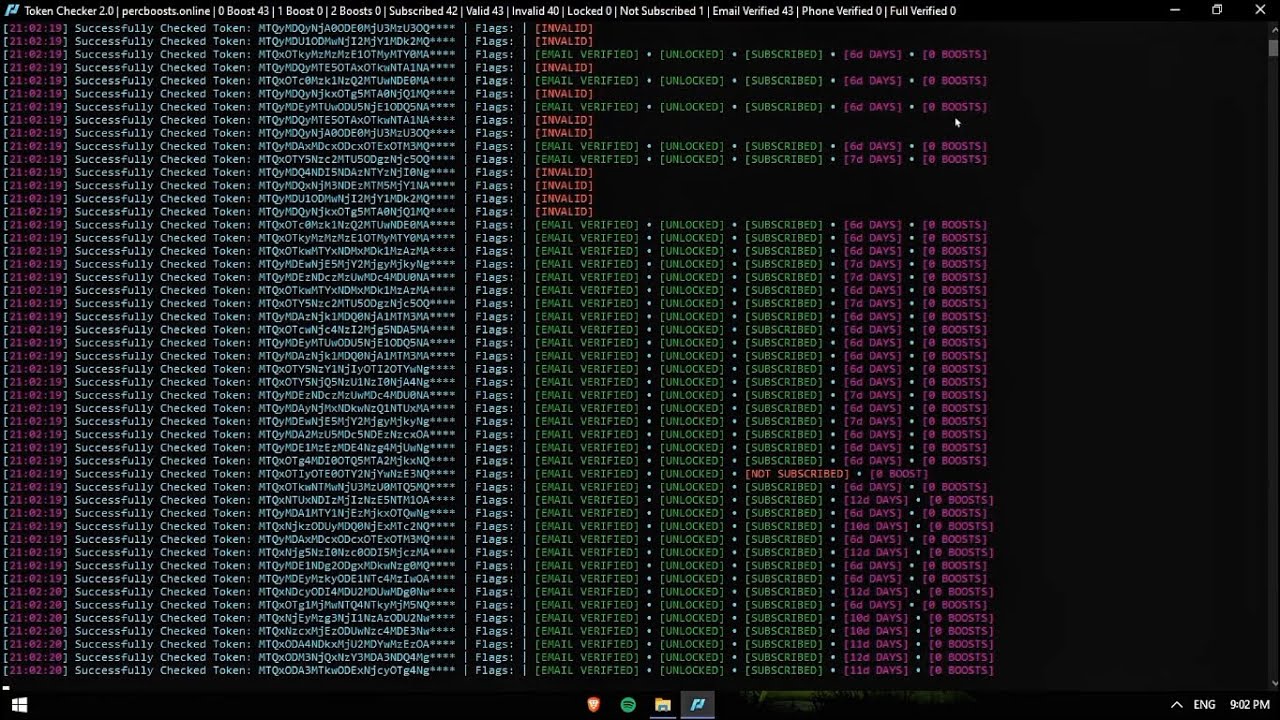Click [12d DAYS] in the MTQxNTUxNDIz token row

click(876, 500)
